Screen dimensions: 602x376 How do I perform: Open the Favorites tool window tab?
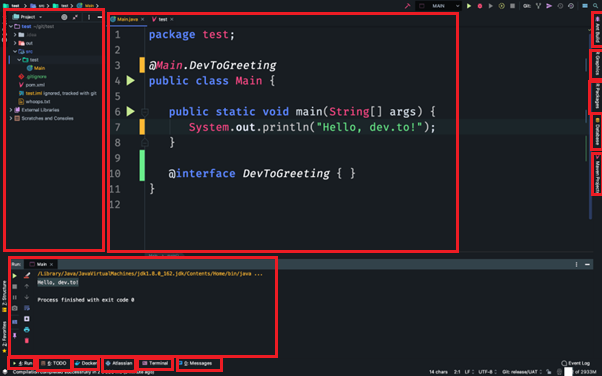[x=4, y=337]
